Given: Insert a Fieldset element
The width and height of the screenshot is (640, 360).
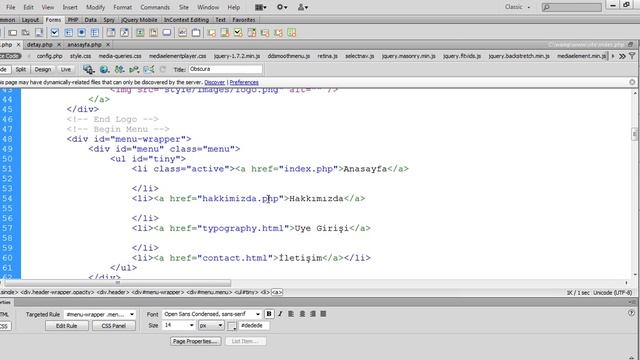Looking at the screenshot, I should pyautogui.click(x=196, y=33).
